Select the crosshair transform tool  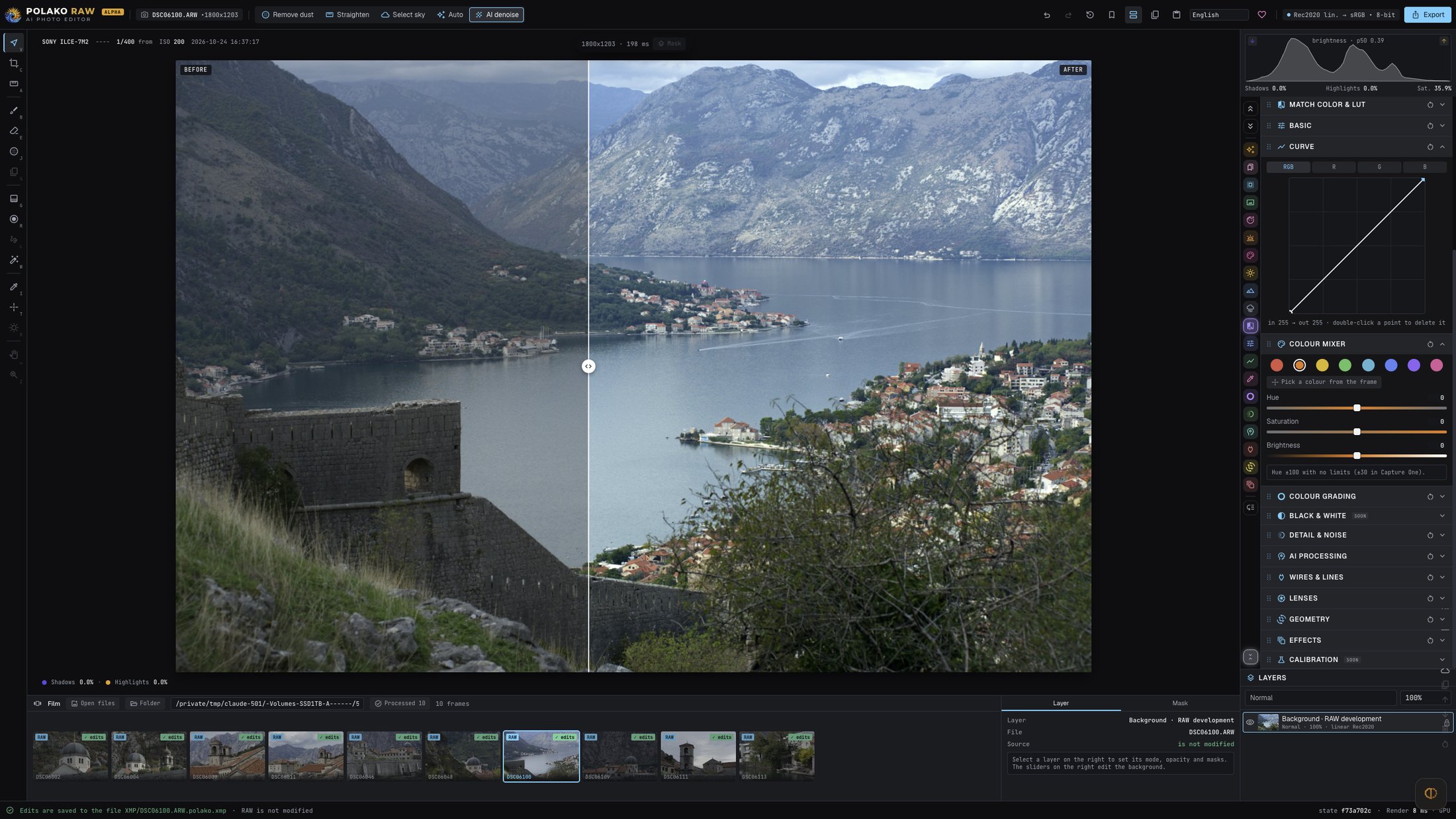pyautogui.click(x=14, y=307)
